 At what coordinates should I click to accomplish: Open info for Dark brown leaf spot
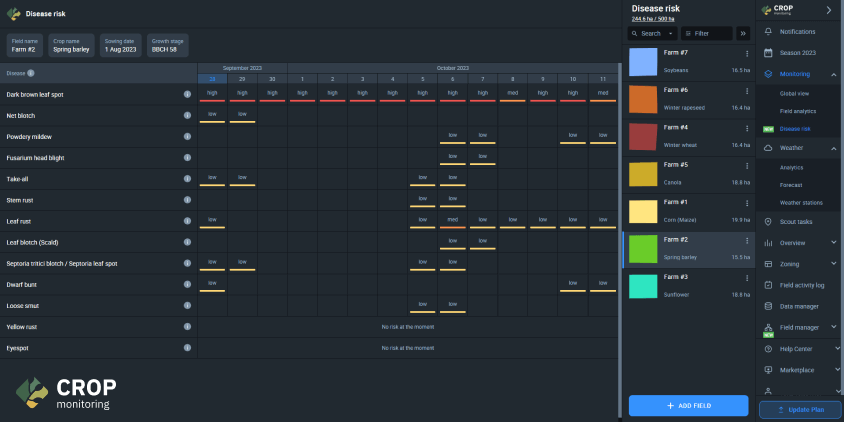(187, 94)
